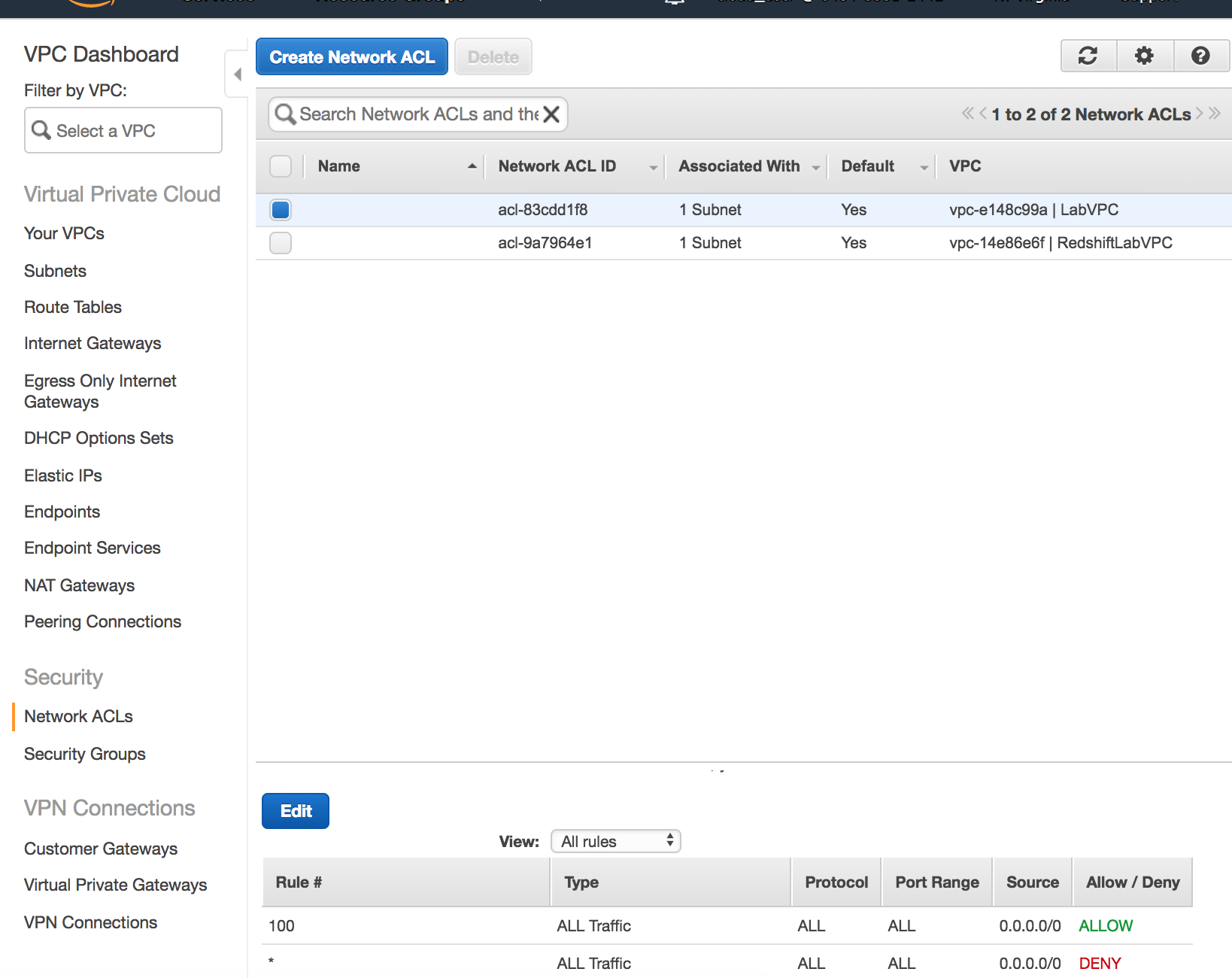Collapse the VPC navigation sidebar

(237, 74)
